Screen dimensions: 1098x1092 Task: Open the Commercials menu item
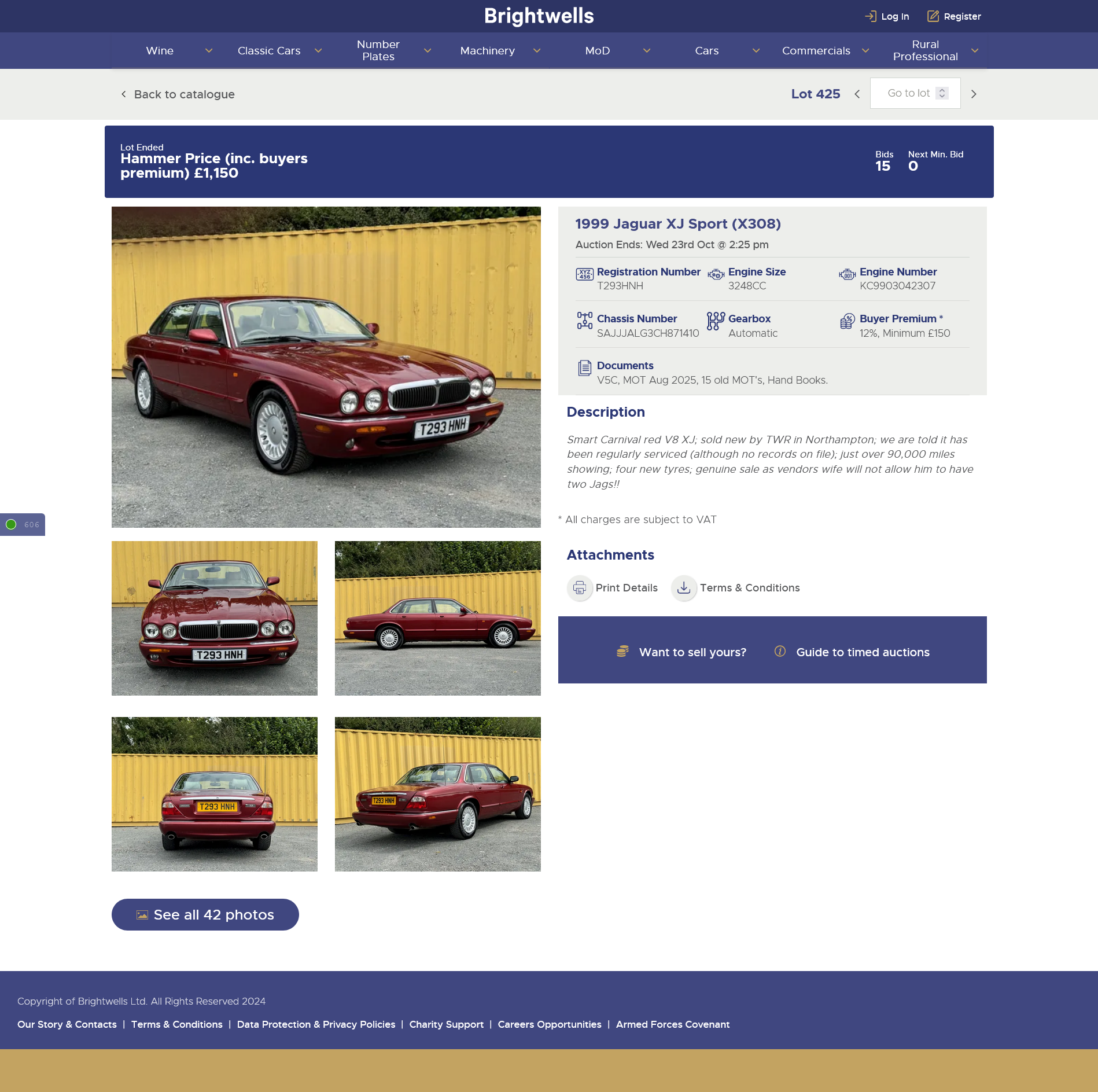tap(816, 50)
